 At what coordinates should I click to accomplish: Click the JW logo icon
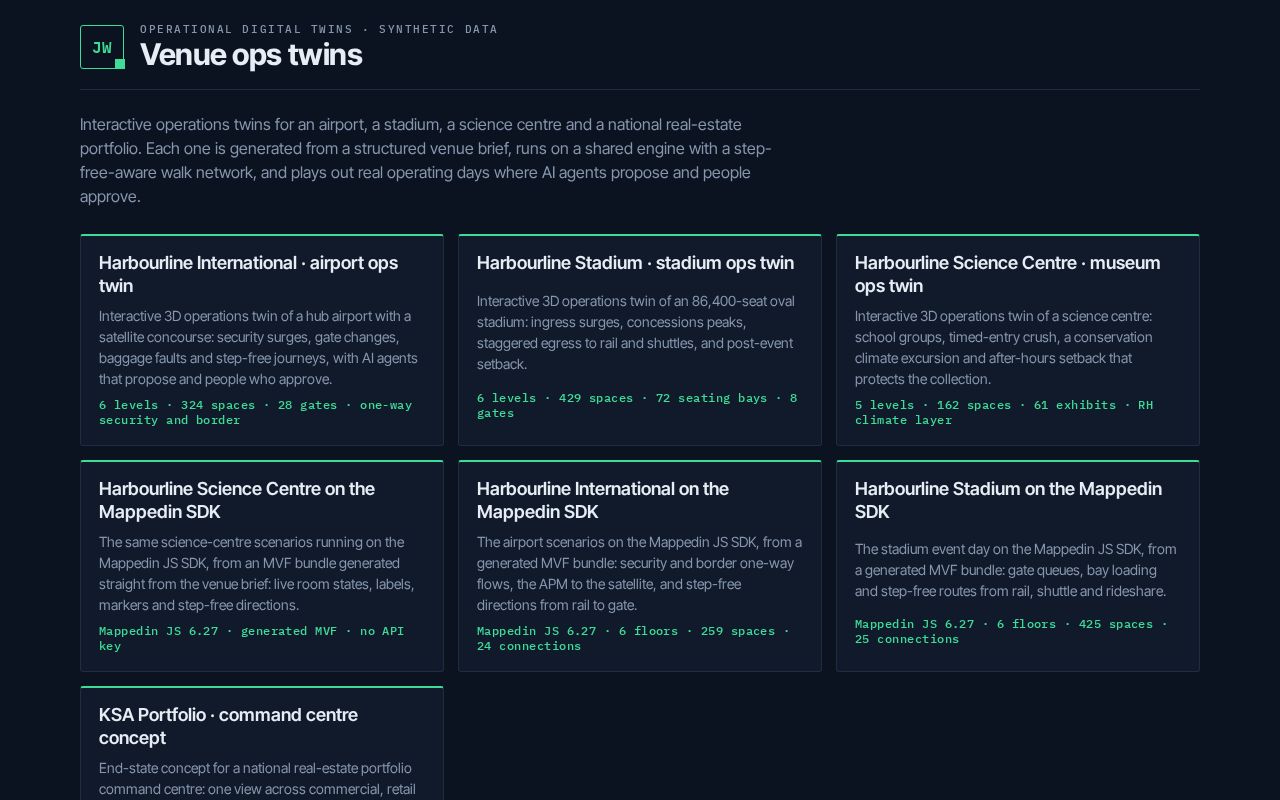[102, 47]
